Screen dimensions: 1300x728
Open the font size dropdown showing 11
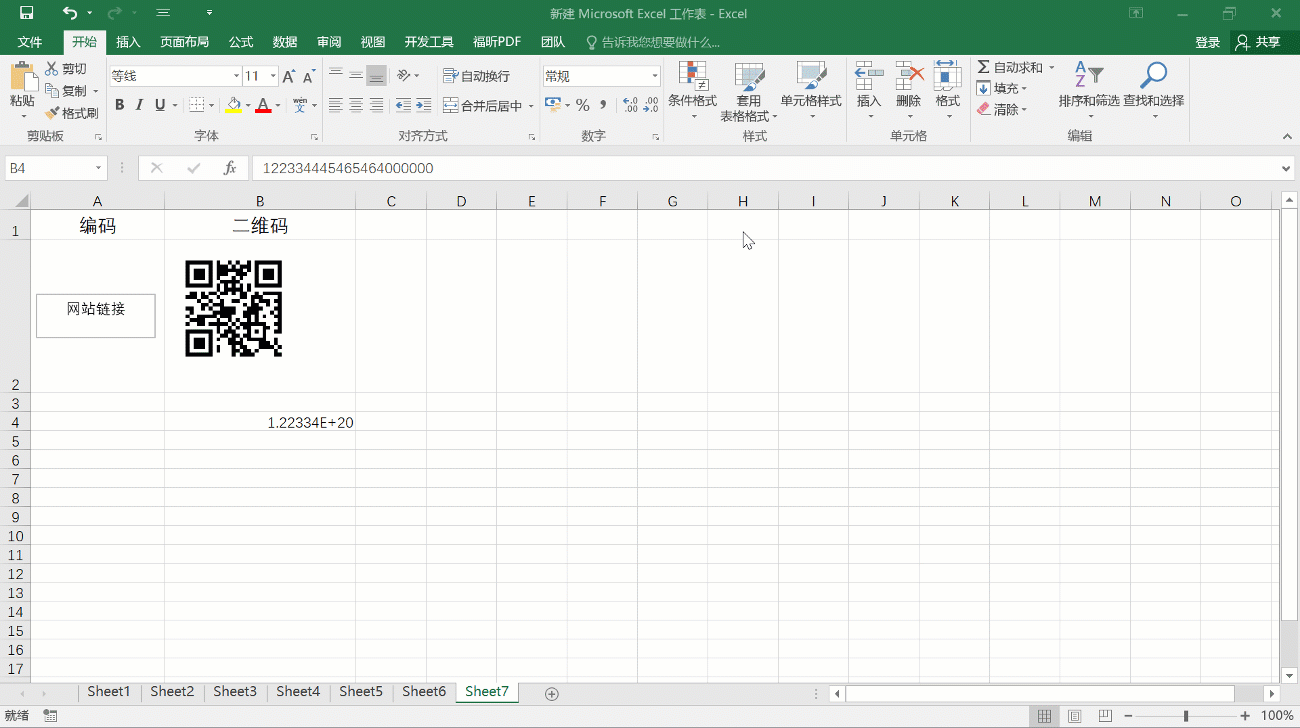point(271,76)
